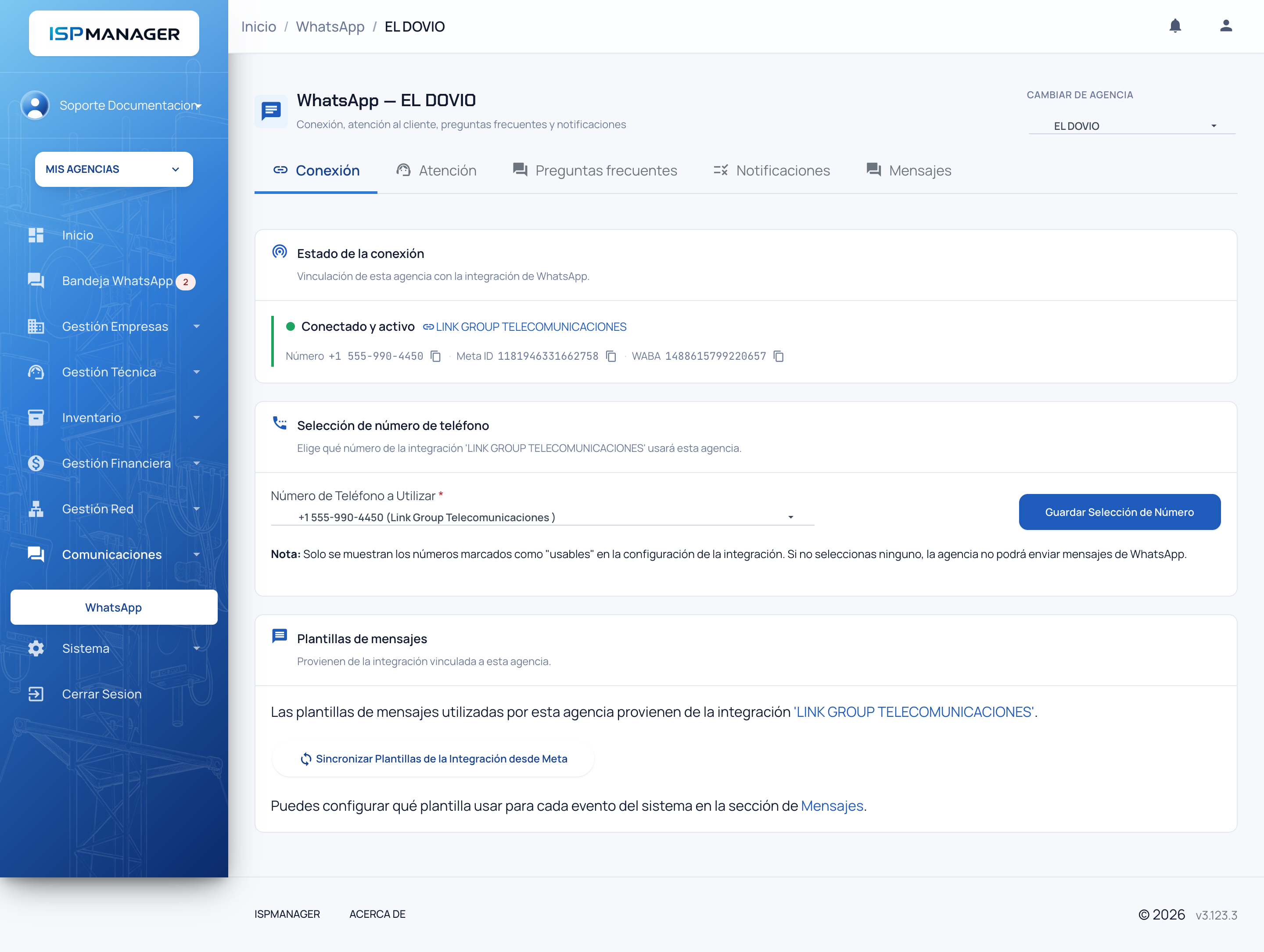Click the v3.123.3 version text
Image resolution: width=1264 pixels, height=952 pixels.
1216,916
